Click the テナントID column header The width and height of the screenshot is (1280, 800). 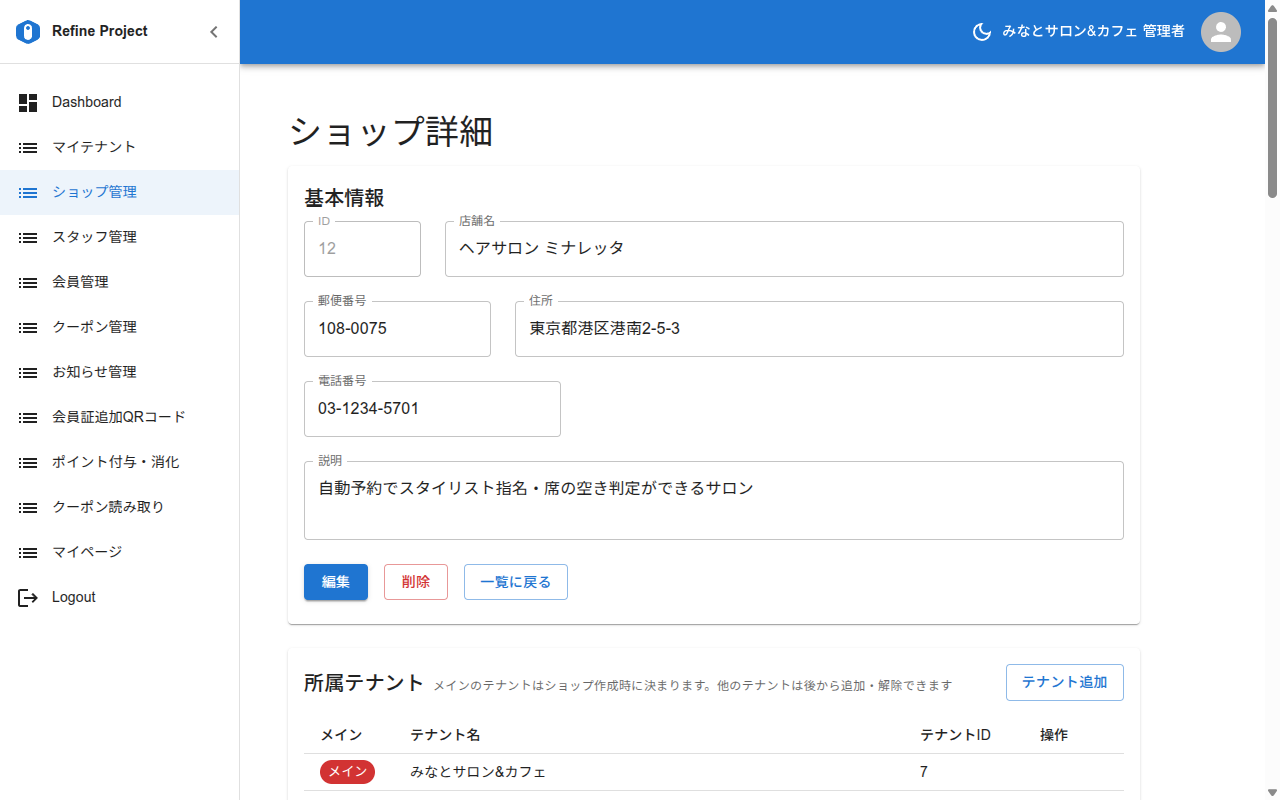955,735
